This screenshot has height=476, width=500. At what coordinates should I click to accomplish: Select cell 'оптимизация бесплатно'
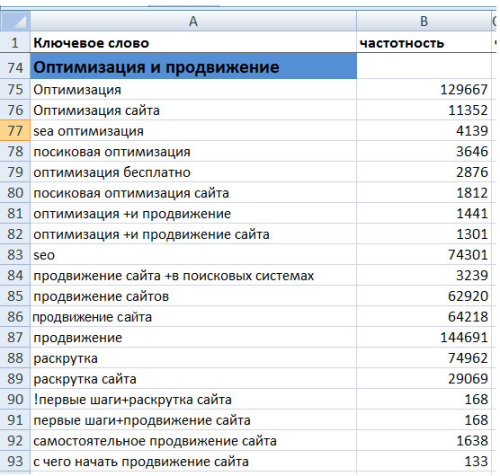(193, 172)
